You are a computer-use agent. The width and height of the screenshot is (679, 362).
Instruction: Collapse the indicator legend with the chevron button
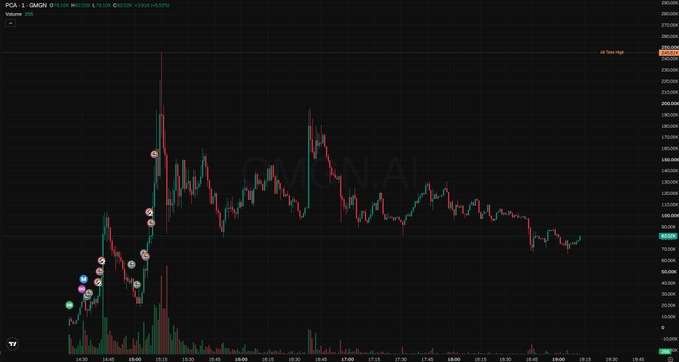pyautogui.click(x=10, y=23)
